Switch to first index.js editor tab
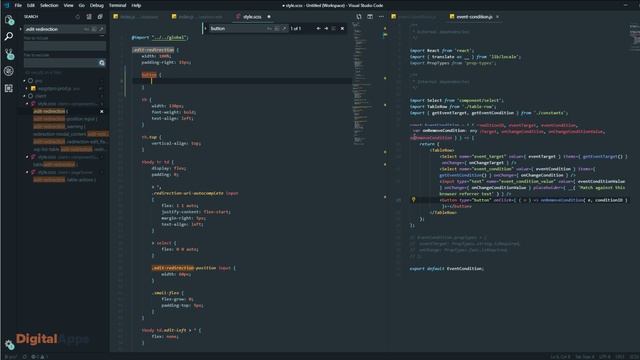This screenshot has width=640, height=360. [x=136, y=17]
